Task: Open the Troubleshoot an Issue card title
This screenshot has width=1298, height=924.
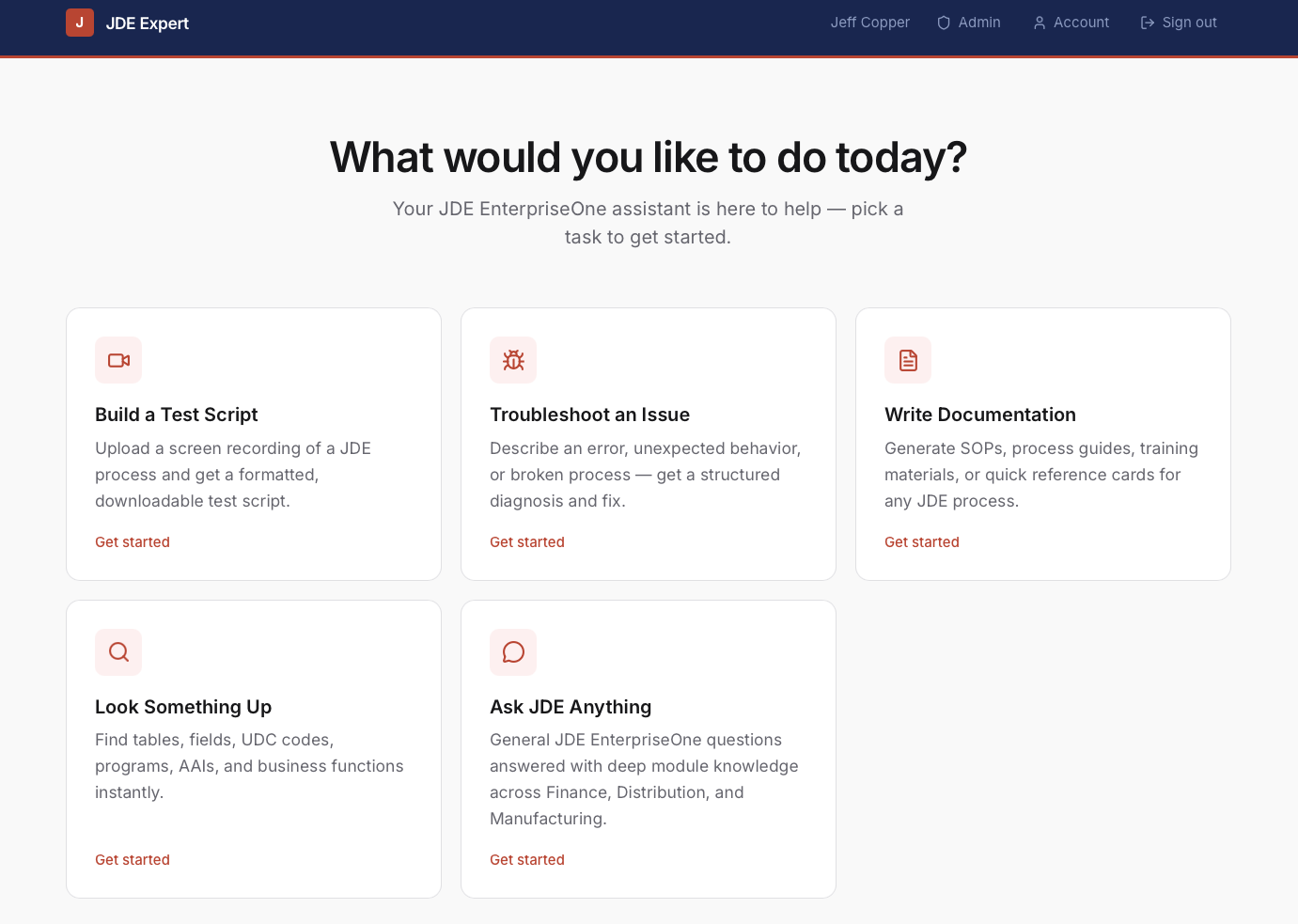Action: [x=589, y=415]
